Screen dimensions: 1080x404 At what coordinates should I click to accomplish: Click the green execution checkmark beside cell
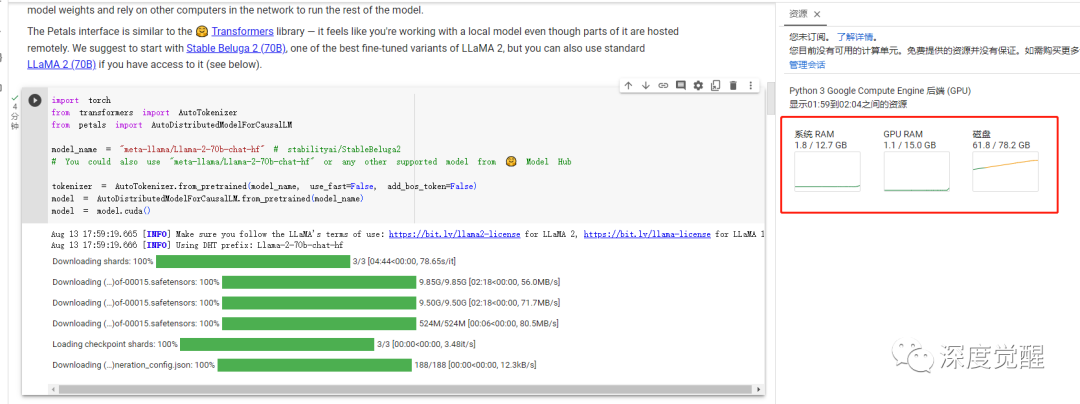coord(15,99)
